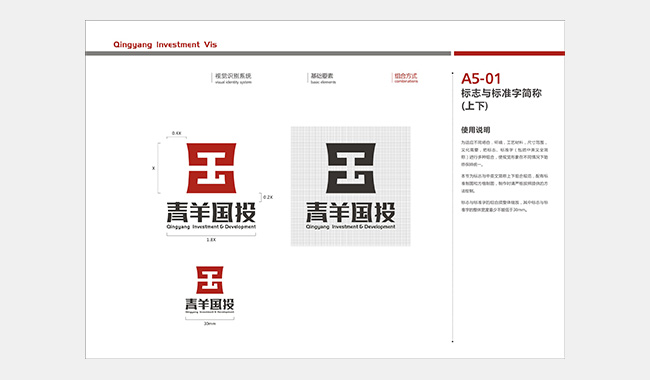Select the red '组合方式' section label
The height and width of the screenshot is (380, 650).
coord(406,76)
